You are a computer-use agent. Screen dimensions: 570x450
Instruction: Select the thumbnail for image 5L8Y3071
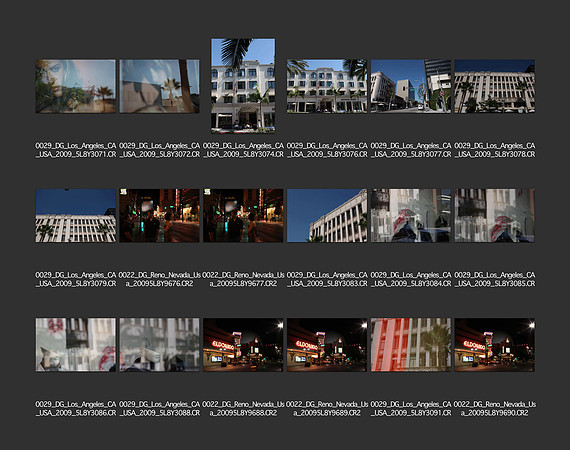click(x=76, y=86)
